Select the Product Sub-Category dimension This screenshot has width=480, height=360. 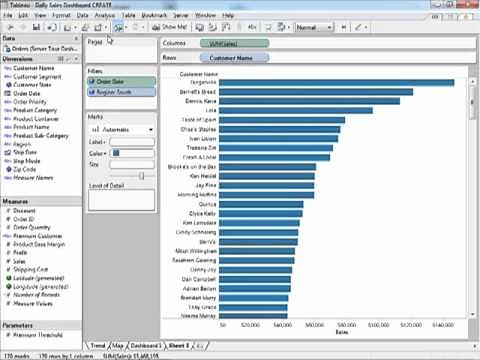pos(41,136)
